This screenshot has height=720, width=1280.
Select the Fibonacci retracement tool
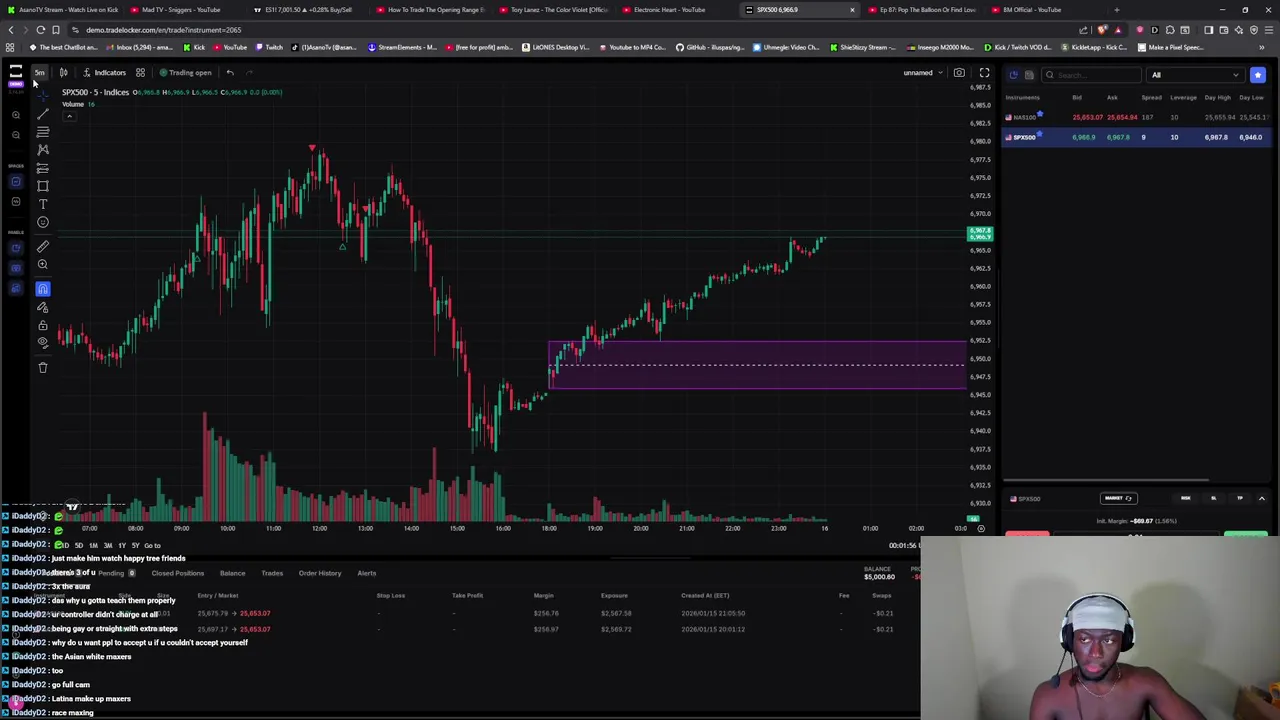click(x=43, y=131)
